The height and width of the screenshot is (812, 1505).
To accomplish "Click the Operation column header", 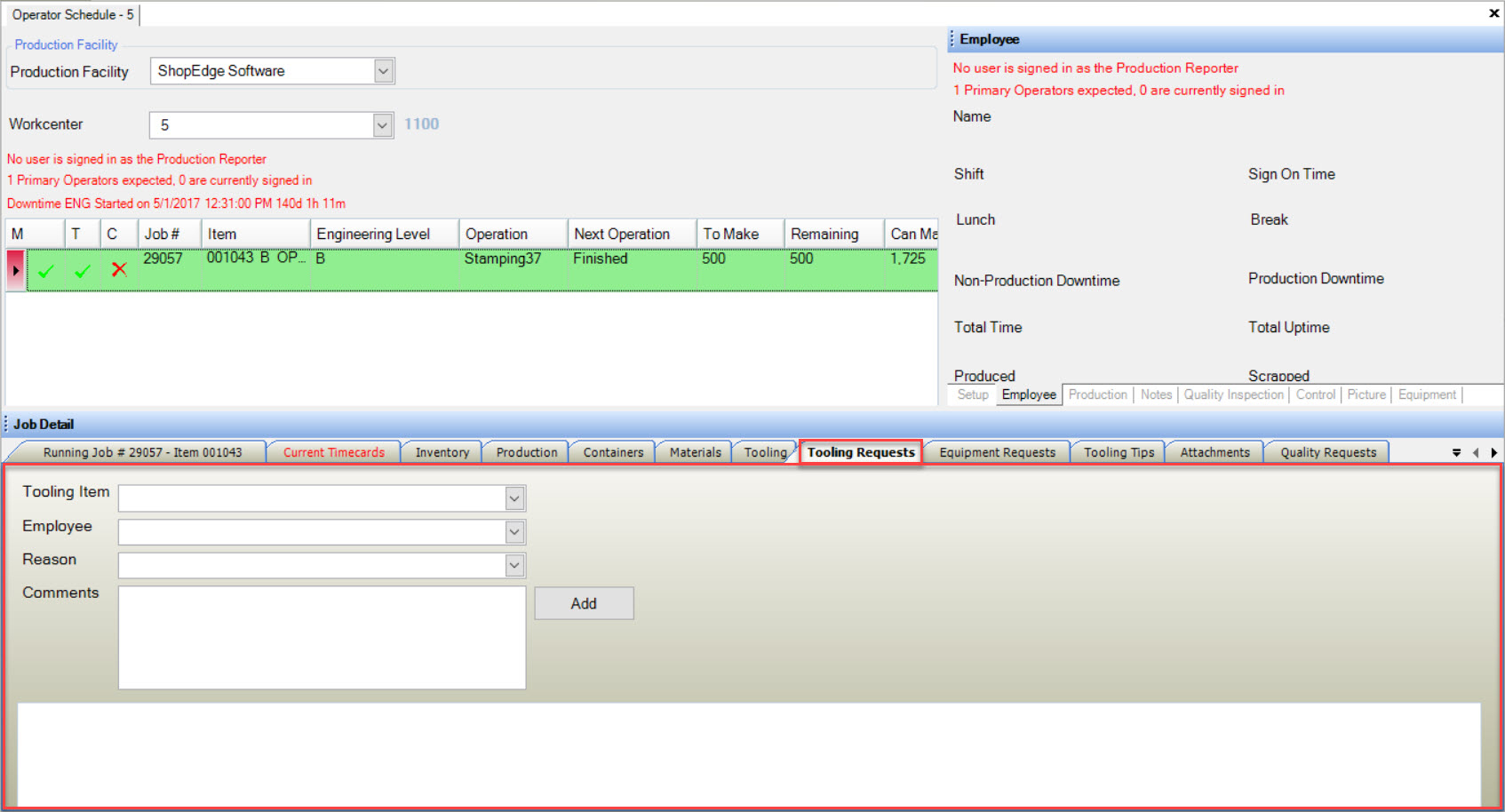I will click(514, 234).
